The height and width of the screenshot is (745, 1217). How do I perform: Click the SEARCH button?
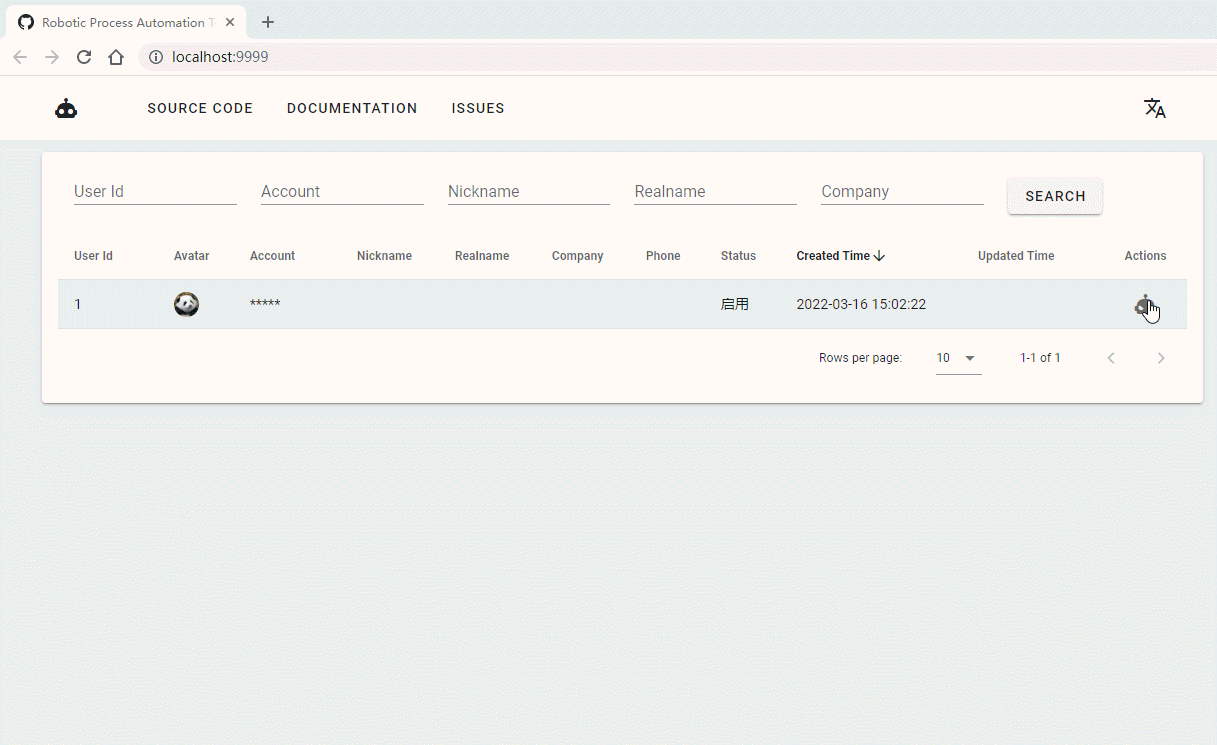[1055, 196]
